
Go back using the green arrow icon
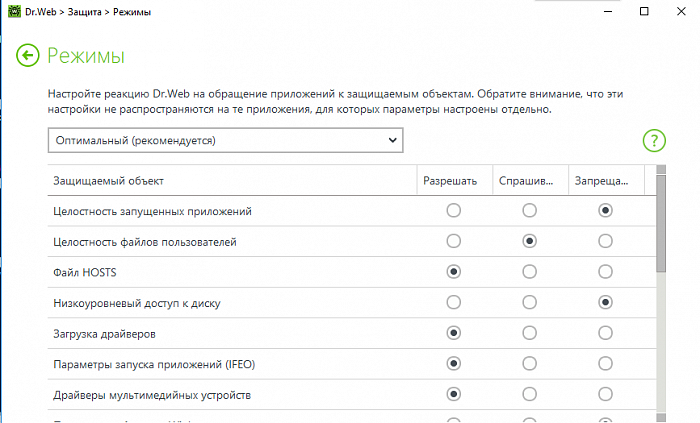click(28, 56)
